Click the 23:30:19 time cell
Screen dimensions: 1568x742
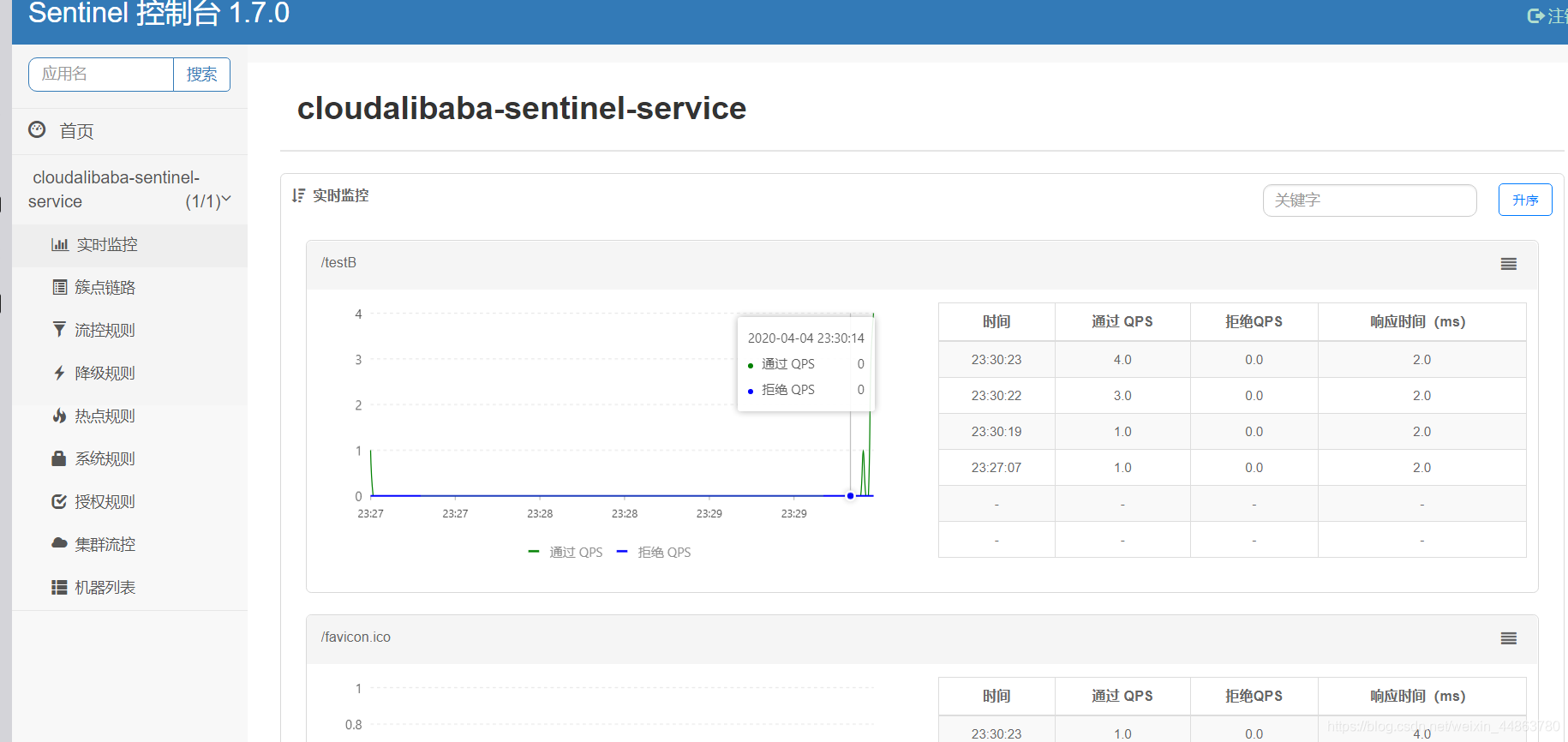coord(996,432)
